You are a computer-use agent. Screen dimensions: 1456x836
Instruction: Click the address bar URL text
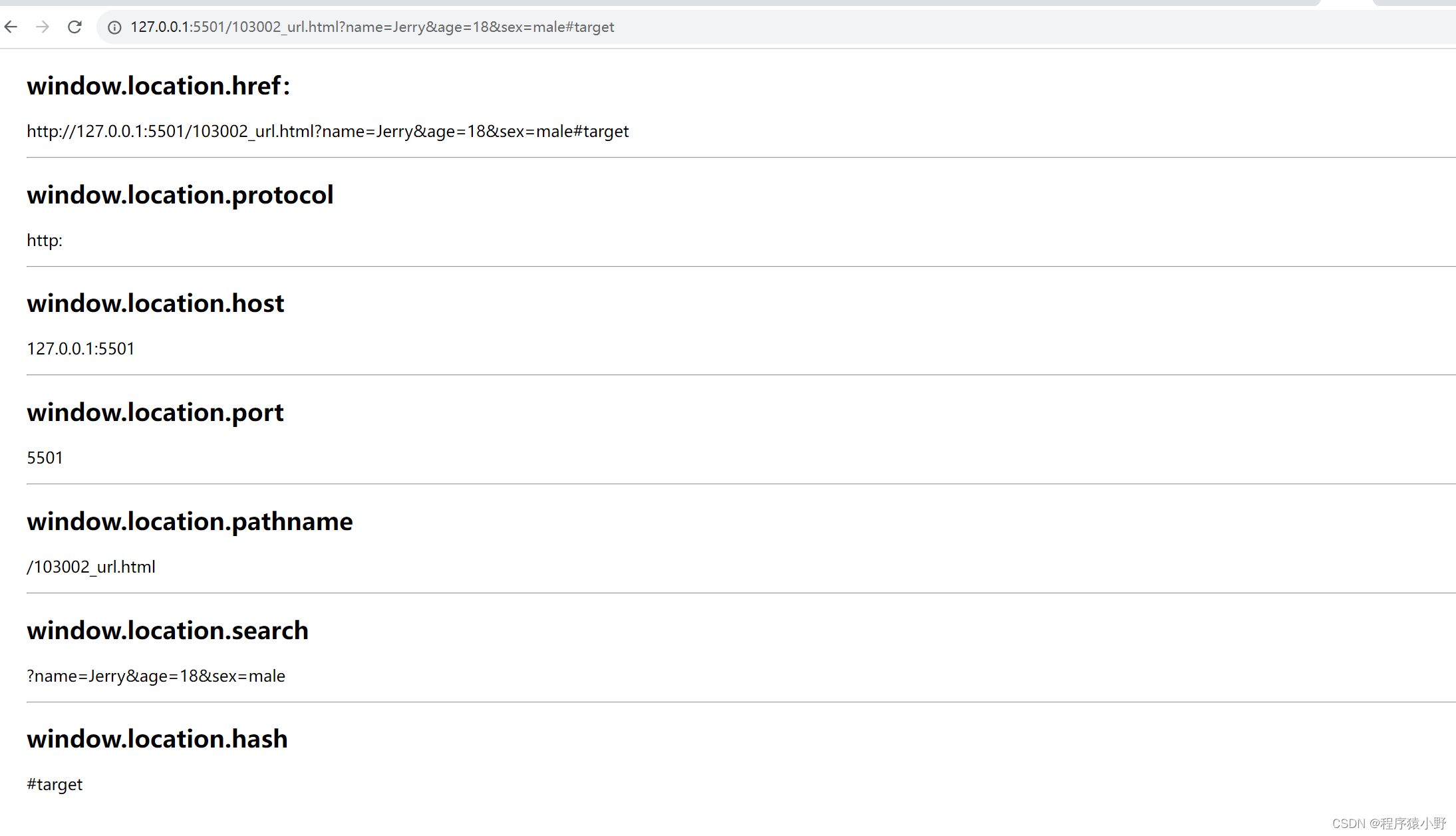tap(372, 27)
